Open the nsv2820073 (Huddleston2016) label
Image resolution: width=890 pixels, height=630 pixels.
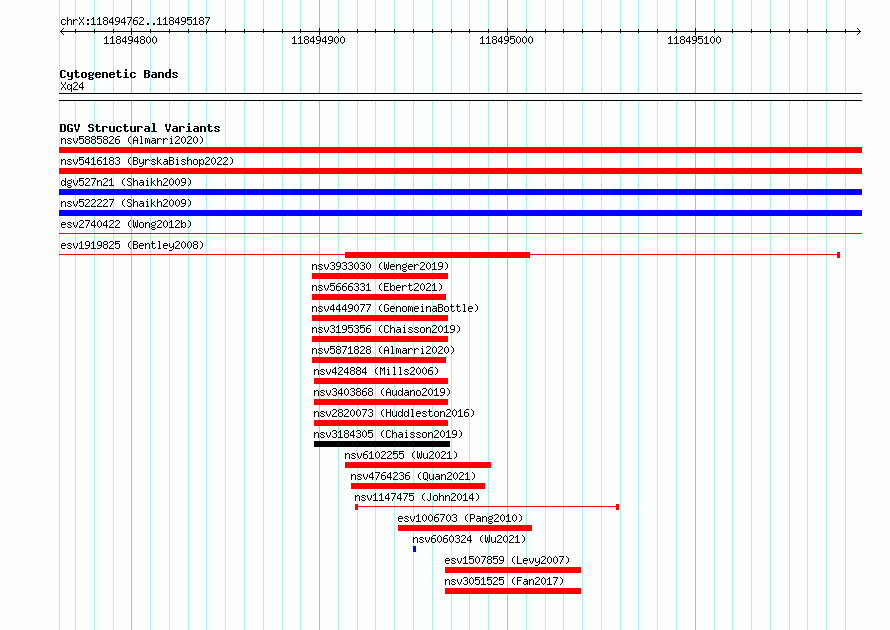click(394, 413)
